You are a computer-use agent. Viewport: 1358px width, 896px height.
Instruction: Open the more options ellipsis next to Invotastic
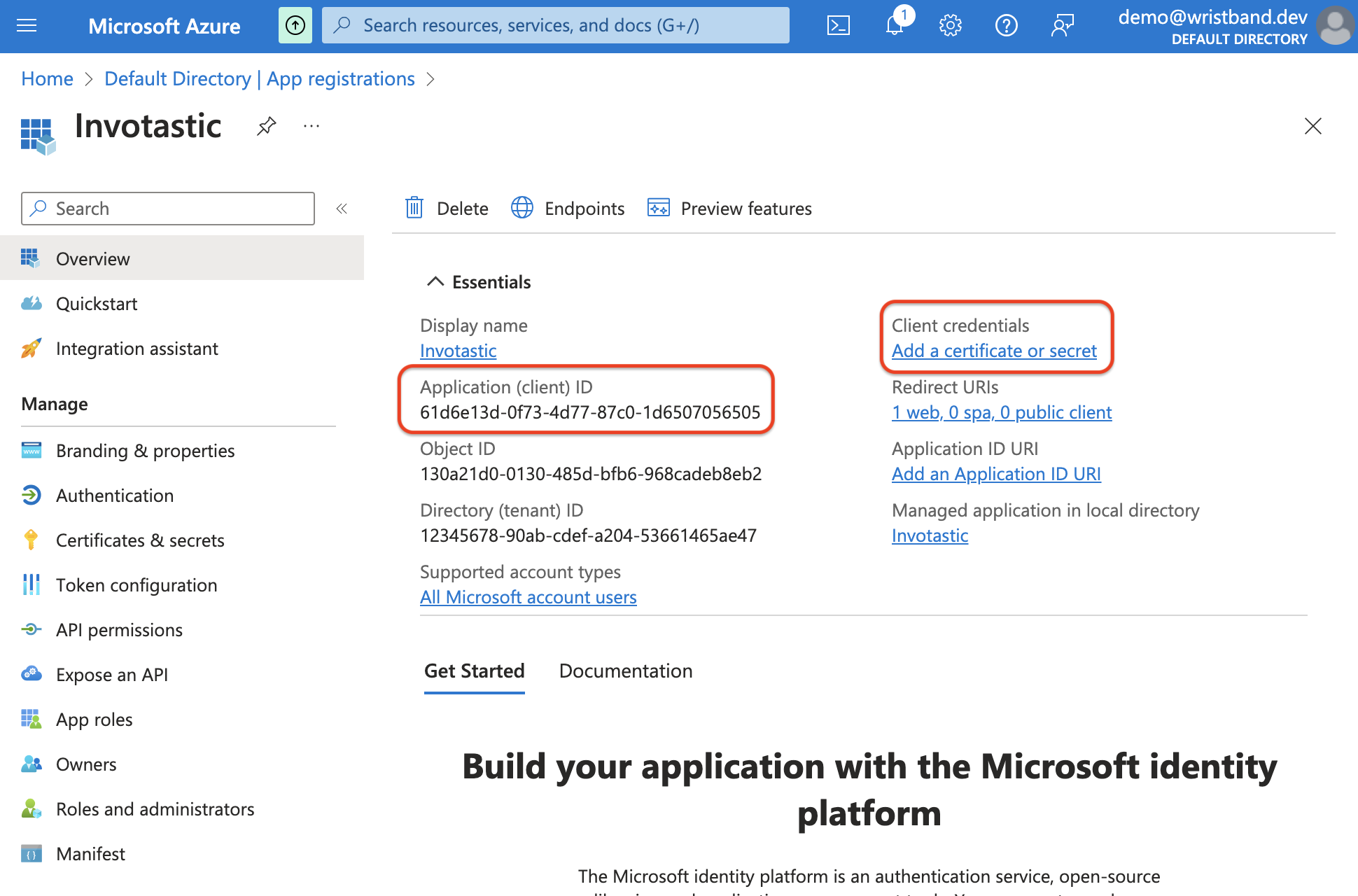click(x=311, y=126)
